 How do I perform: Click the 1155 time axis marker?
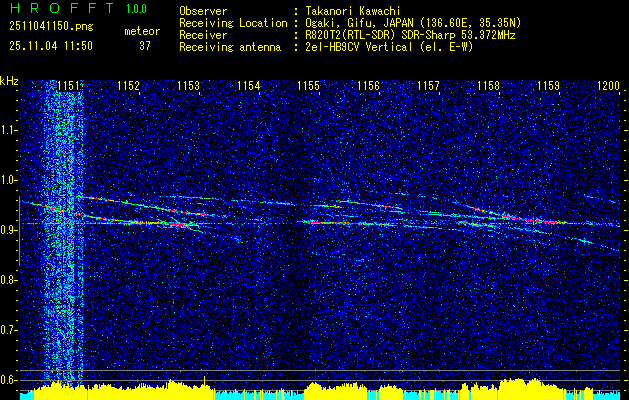pyautogui.click(x=308, y=86)
